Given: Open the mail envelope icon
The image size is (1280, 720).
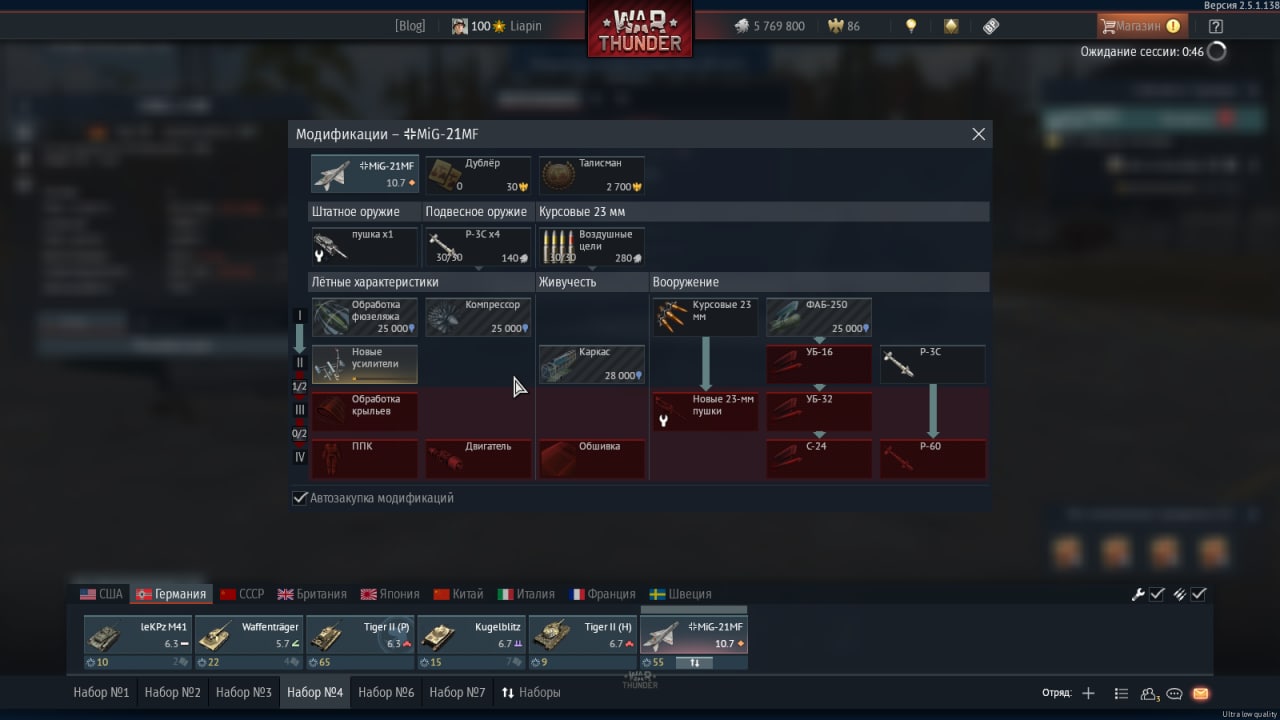Looking at the screenshot, I should click(1201, 693).
